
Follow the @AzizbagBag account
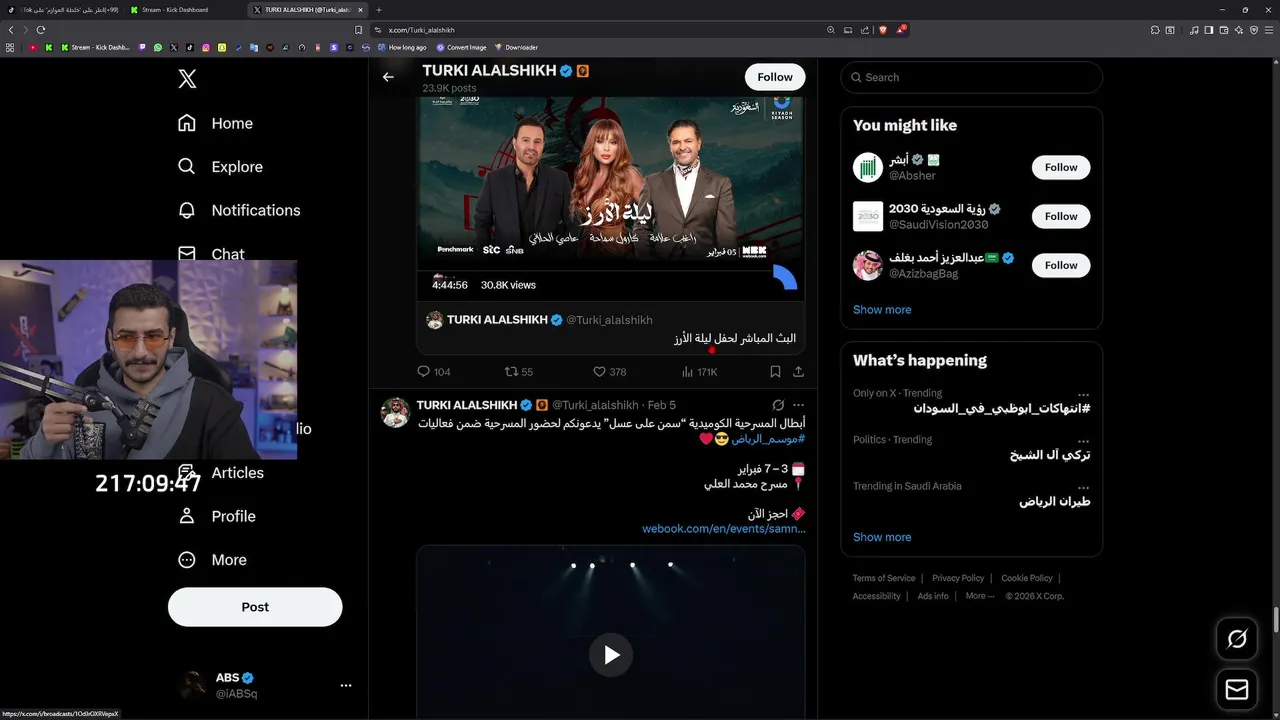click(1061, 265)
